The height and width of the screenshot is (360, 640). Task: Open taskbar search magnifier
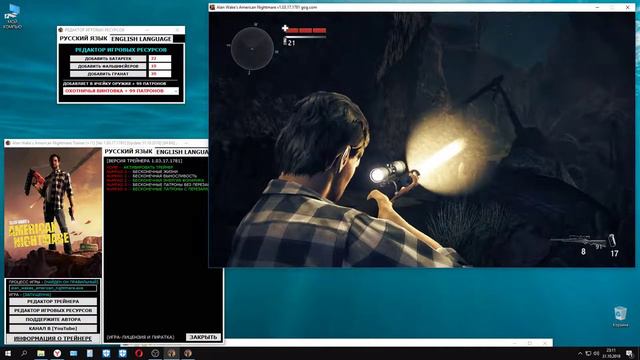pos(24,353)
